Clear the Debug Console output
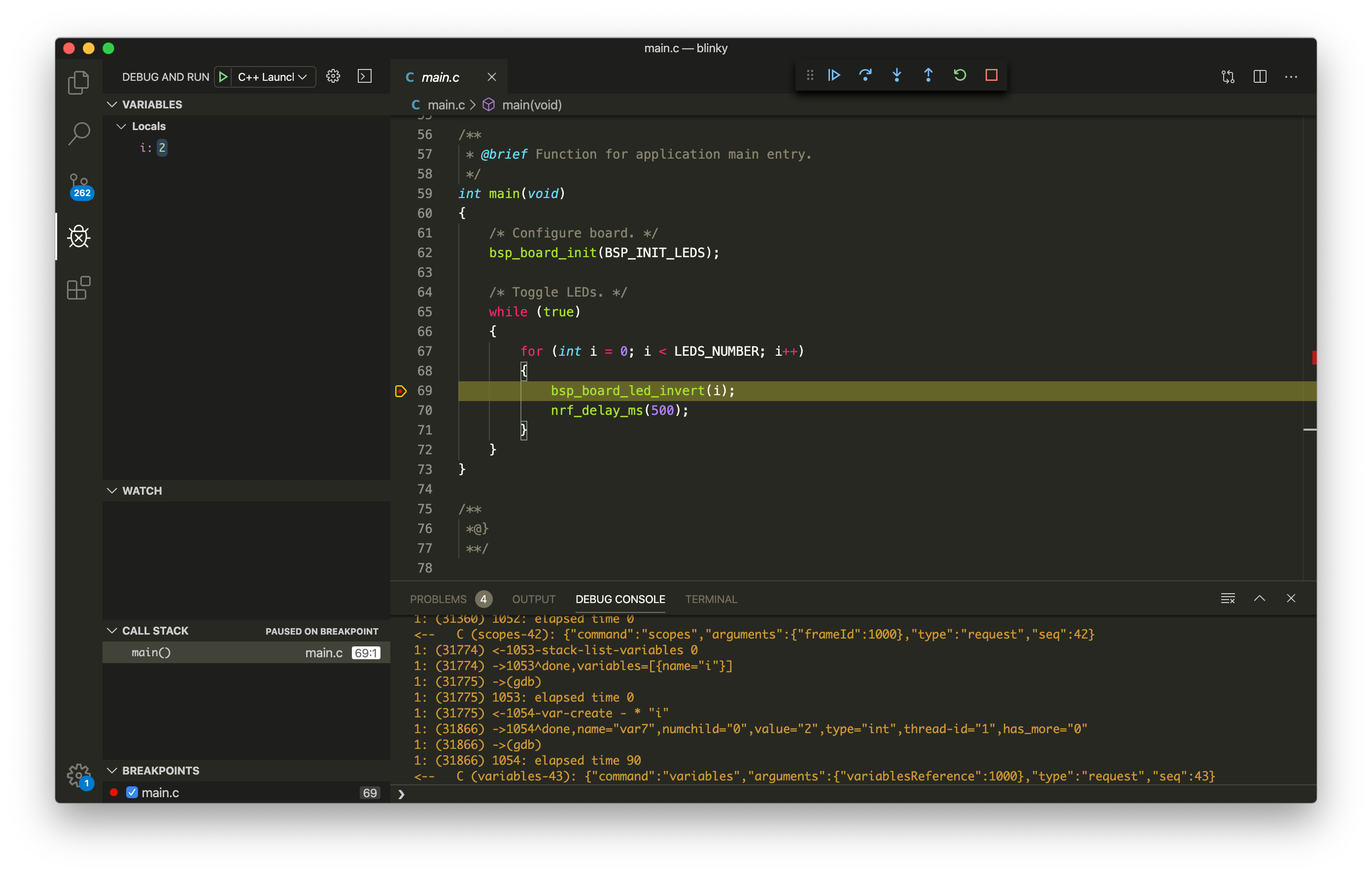 [x=1228, y=598]
